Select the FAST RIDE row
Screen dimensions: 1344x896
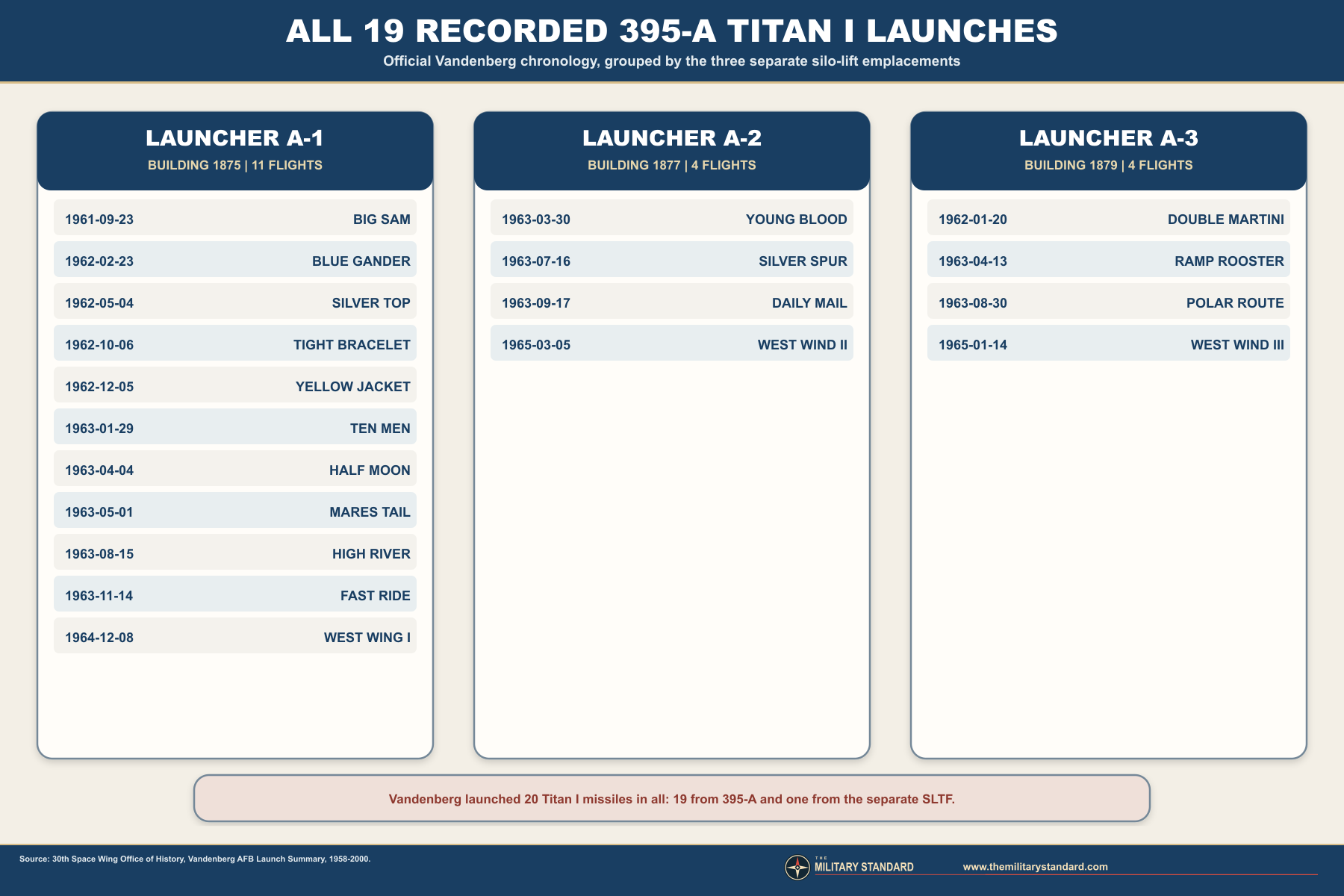point(235,594)
